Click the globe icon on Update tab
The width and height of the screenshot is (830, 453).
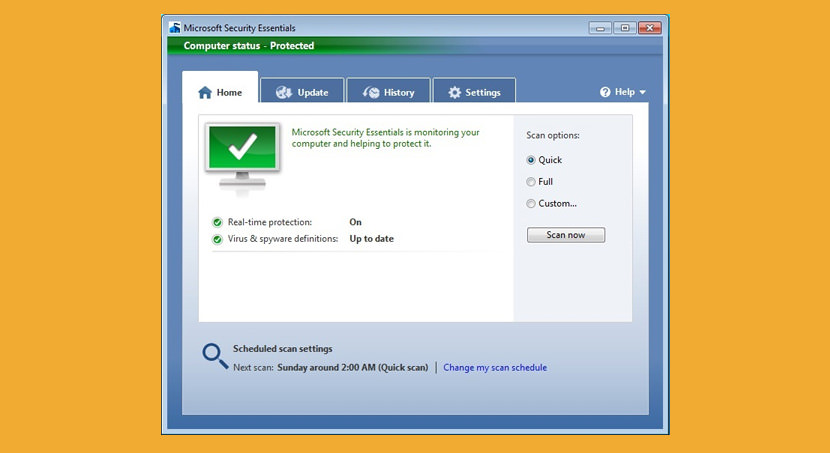click(x=284, y=93)
